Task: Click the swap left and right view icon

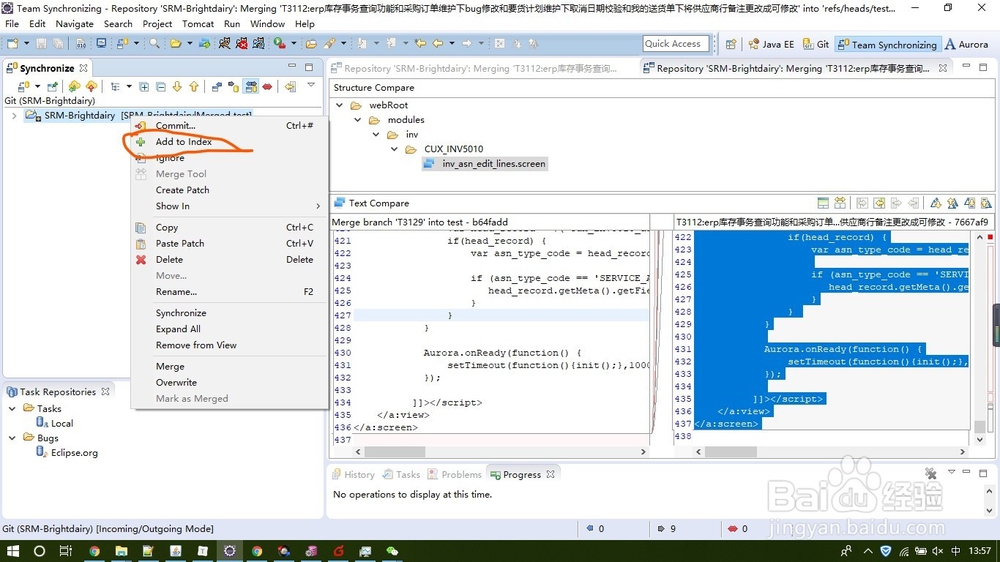Action: tap(840, 203)
